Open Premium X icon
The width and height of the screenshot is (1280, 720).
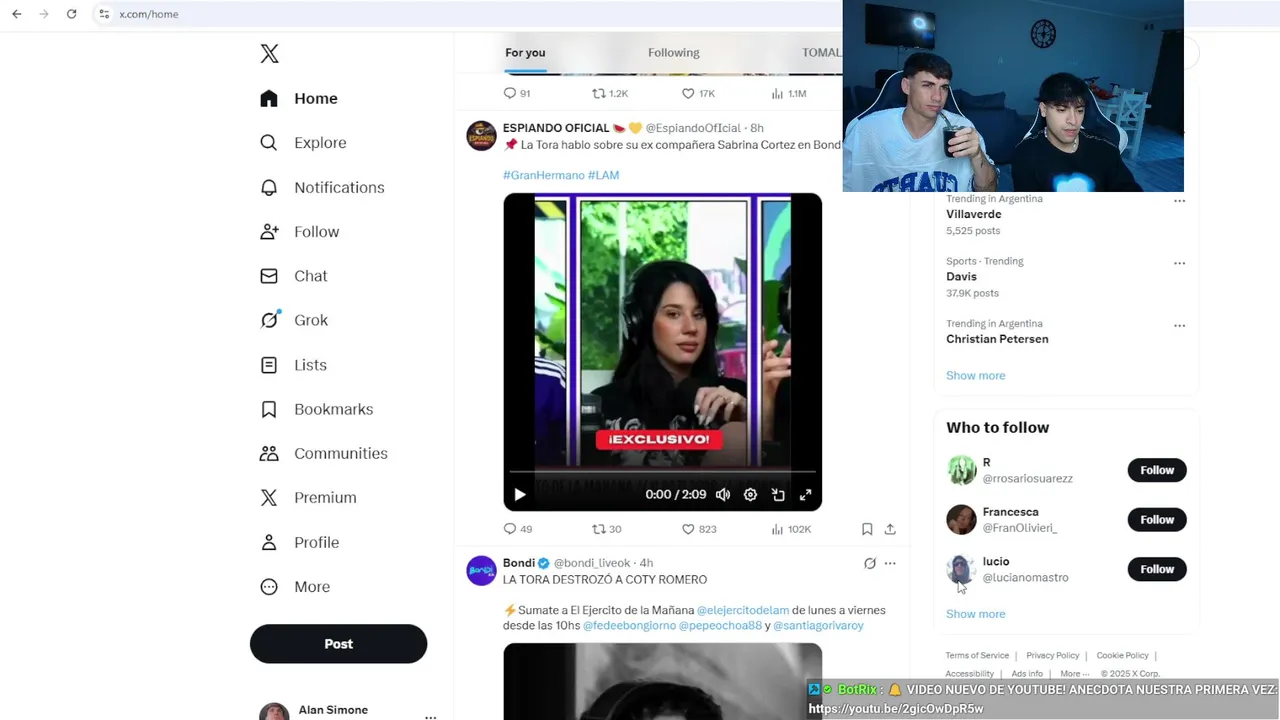pyautogui.click(x=269, y=497)
